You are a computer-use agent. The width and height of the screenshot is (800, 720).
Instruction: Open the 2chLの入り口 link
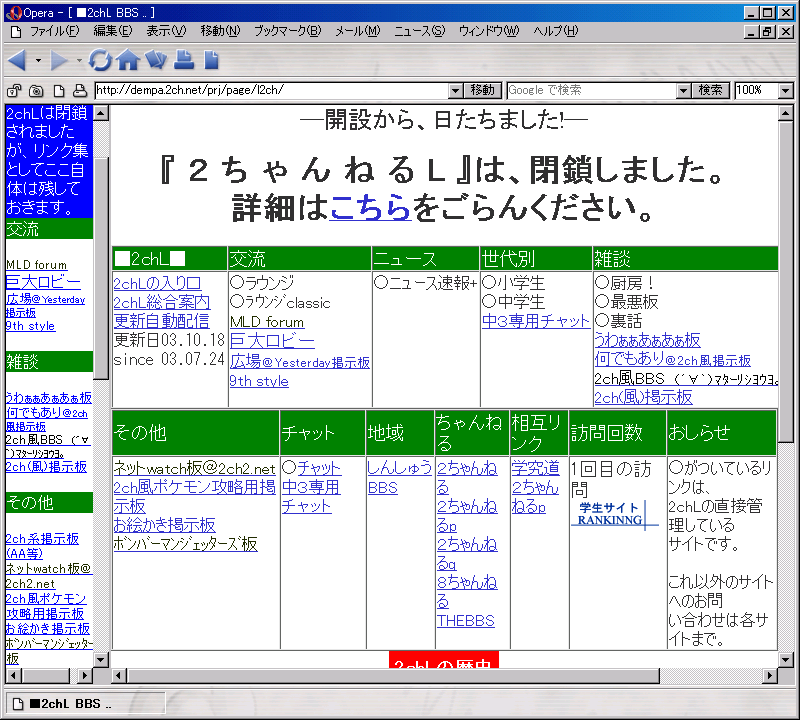157,283
